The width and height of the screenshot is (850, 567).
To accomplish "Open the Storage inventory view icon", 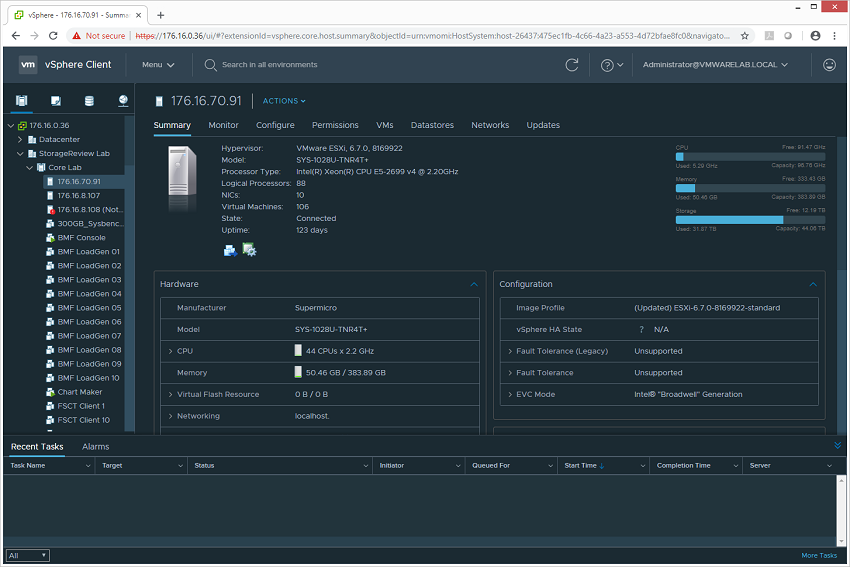I will point(89,101).
